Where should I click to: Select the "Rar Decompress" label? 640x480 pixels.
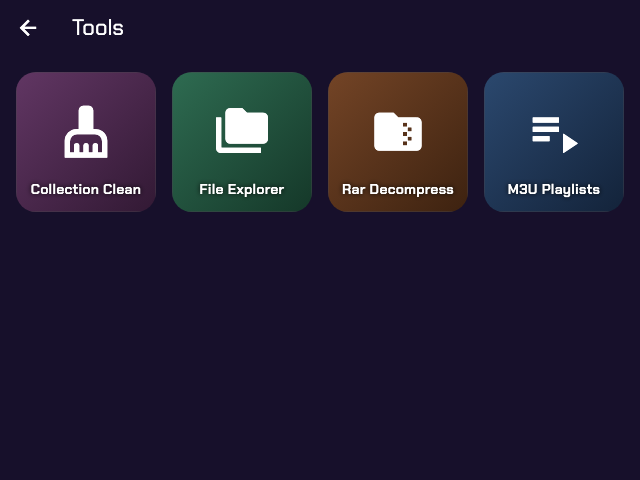398,189
